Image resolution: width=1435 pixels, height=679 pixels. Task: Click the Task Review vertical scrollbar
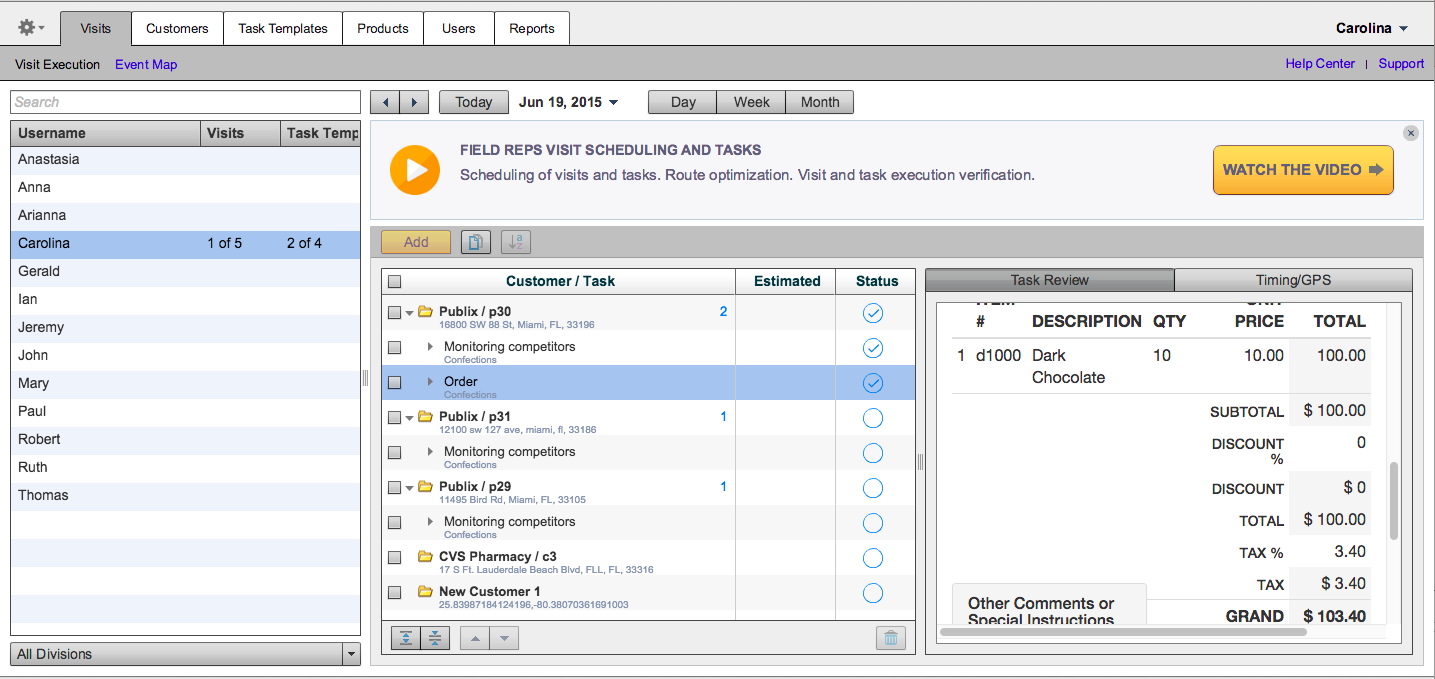pyautogui.click(x=1394, y=502)
